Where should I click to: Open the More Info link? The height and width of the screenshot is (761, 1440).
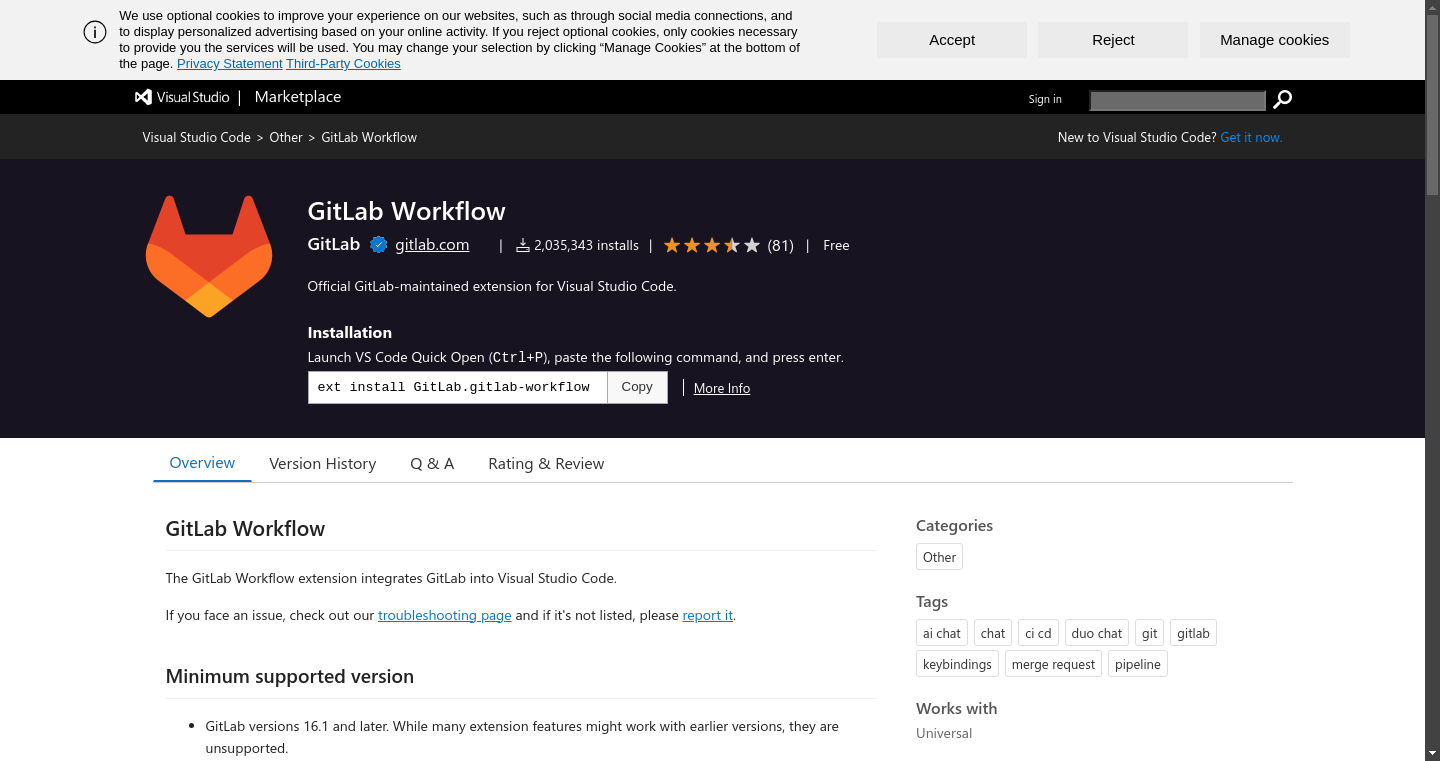pos(722,388)
